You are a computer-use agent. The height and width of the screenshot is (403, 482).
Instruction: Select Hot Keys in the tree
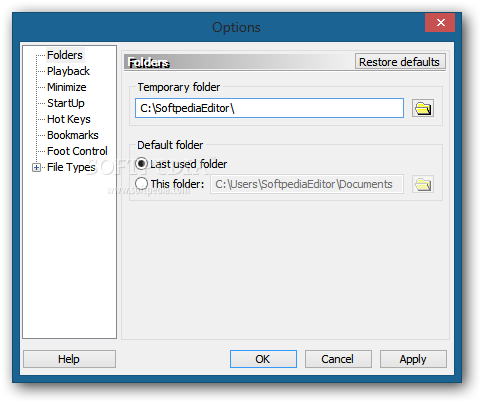[x=69, y=119]
